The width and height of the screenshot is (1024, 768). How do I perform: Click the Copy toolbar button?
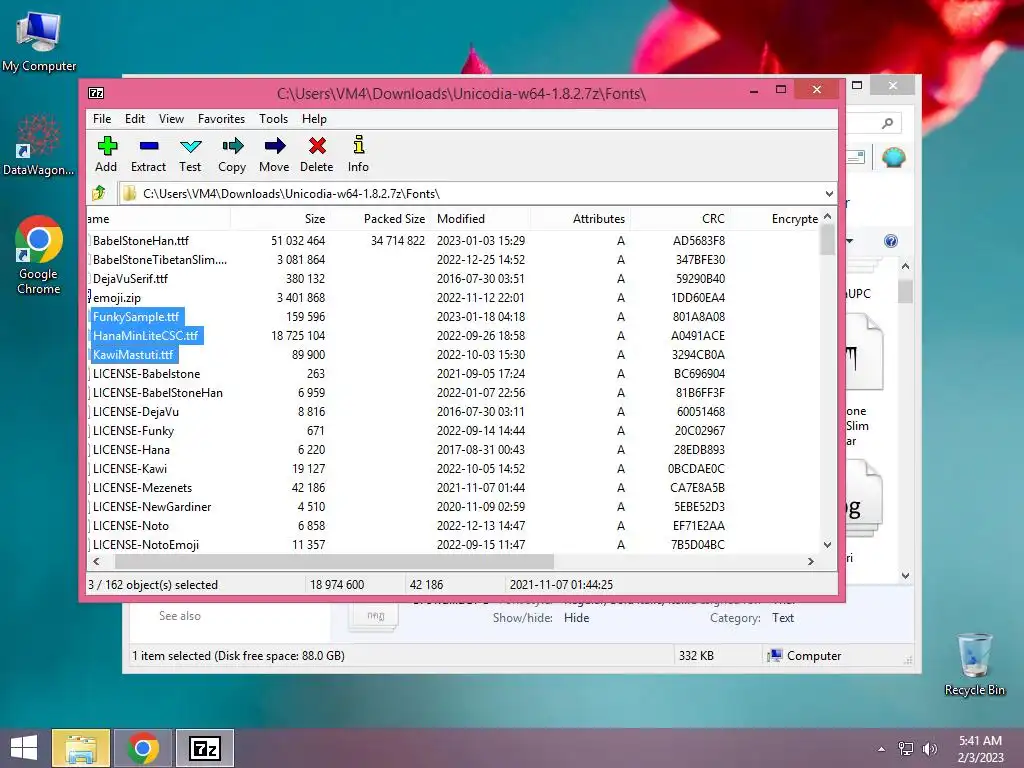(232, 155)
